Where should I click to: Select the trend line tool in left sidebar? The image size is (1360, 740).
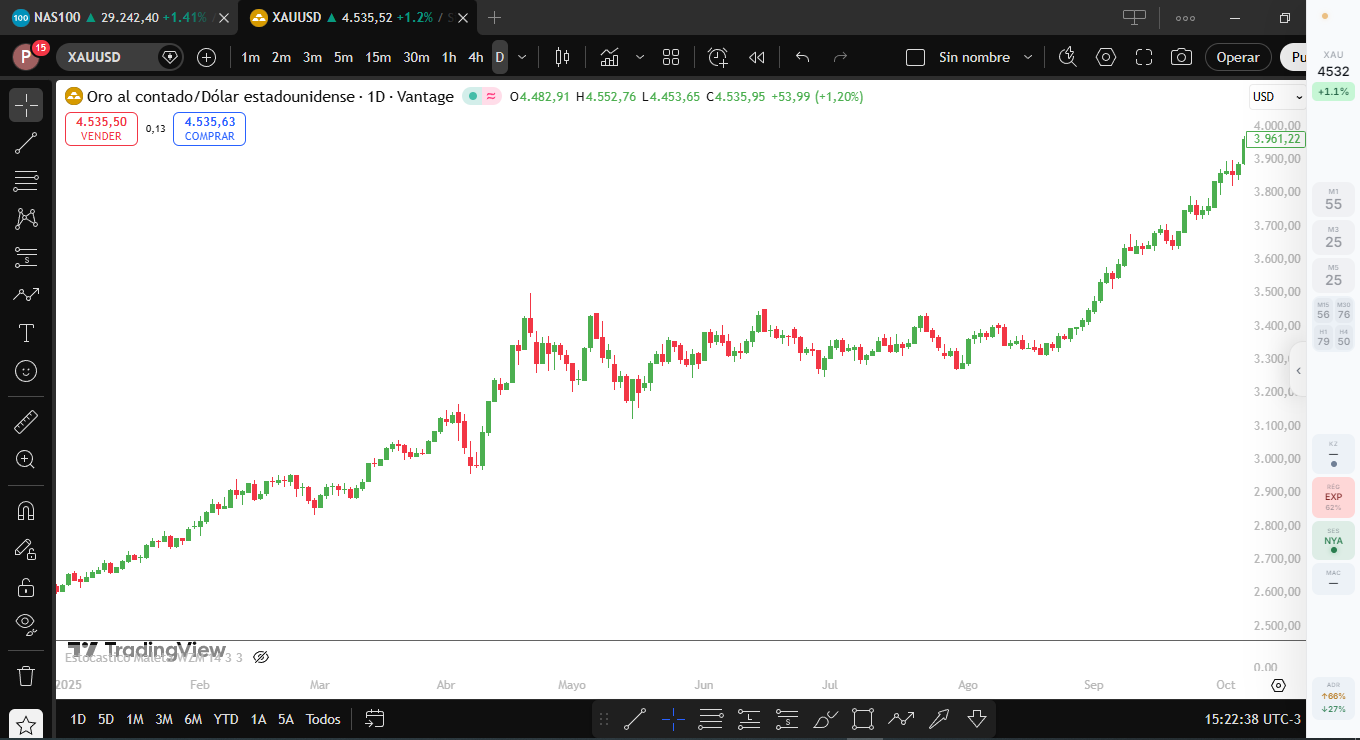click(x=26, y=143)
